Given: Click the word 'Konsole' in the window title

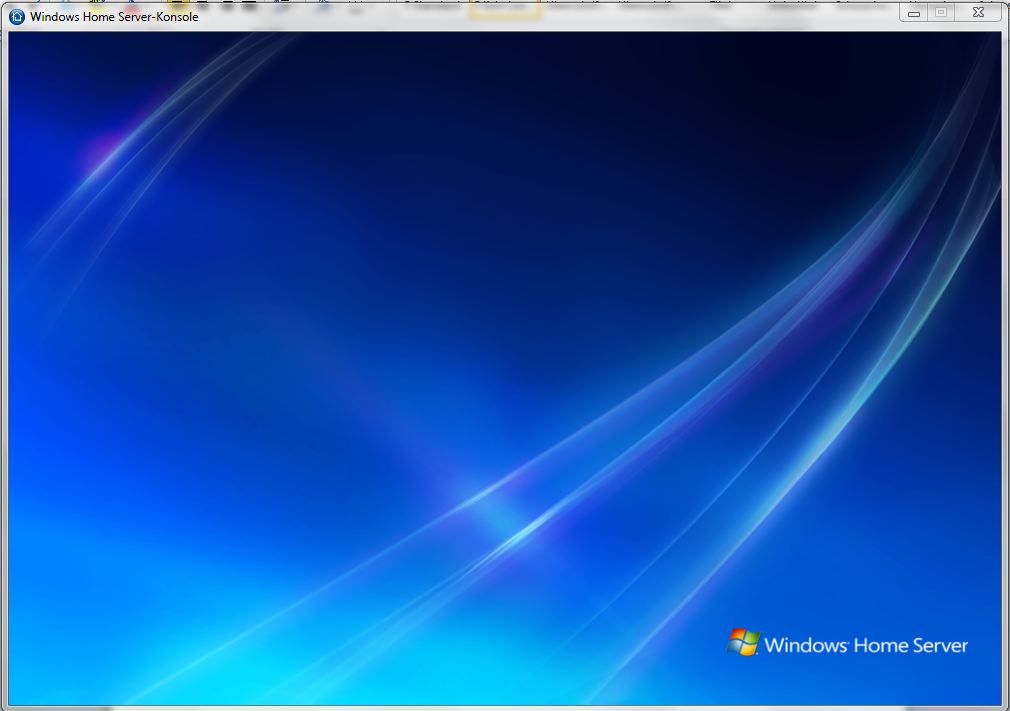Looking at the screenshot, I should point(175,16).
